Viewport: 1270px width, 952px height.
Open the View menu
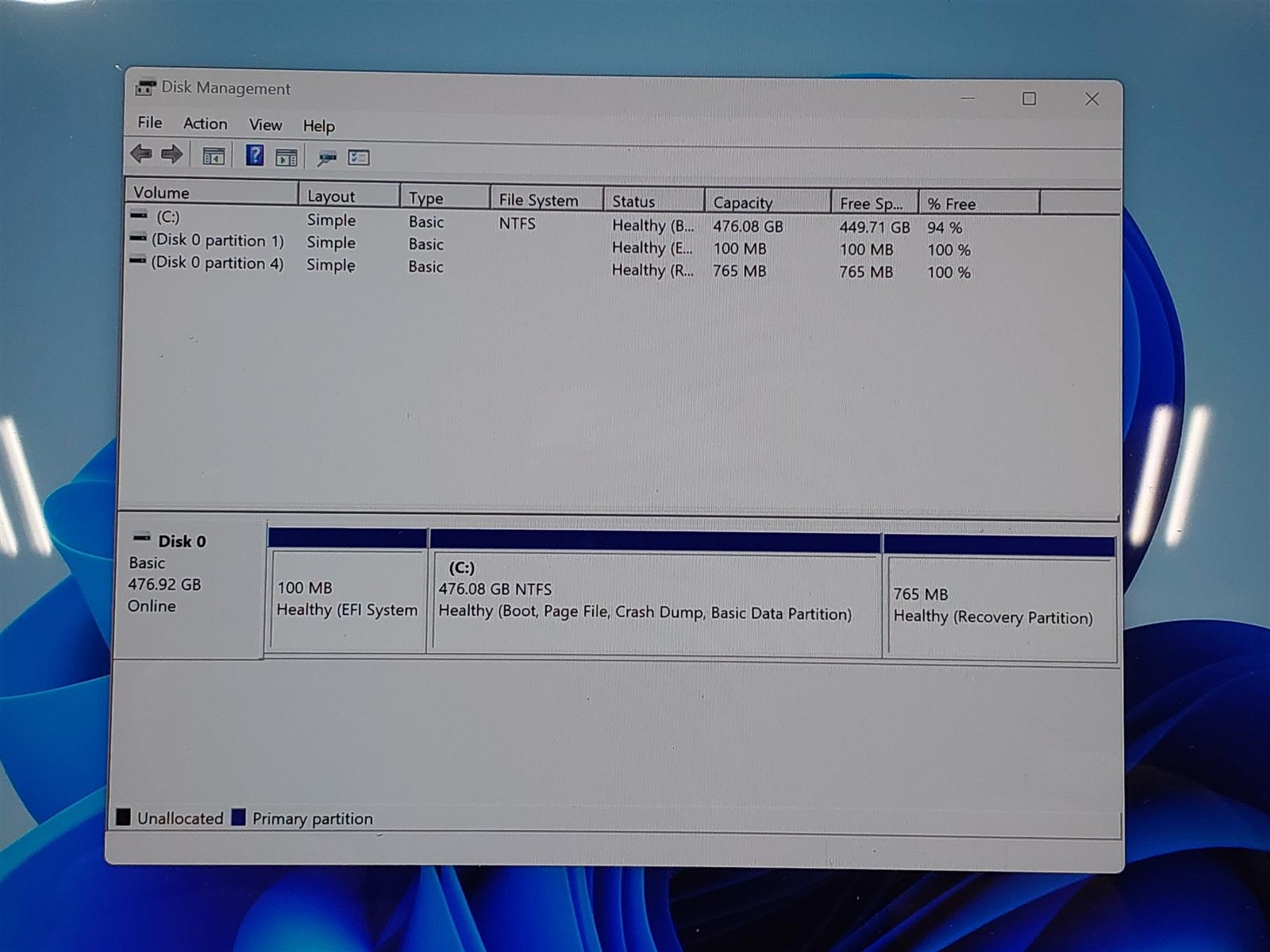(265, 125)
